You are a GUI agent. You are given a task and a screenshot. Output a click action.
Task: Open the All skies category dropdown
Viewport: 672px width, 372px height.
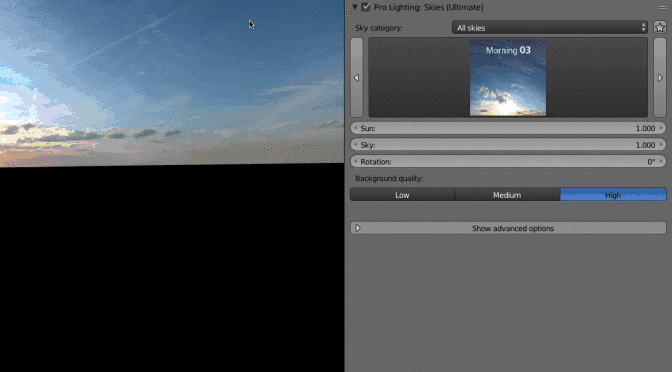[x=549, y=28]
